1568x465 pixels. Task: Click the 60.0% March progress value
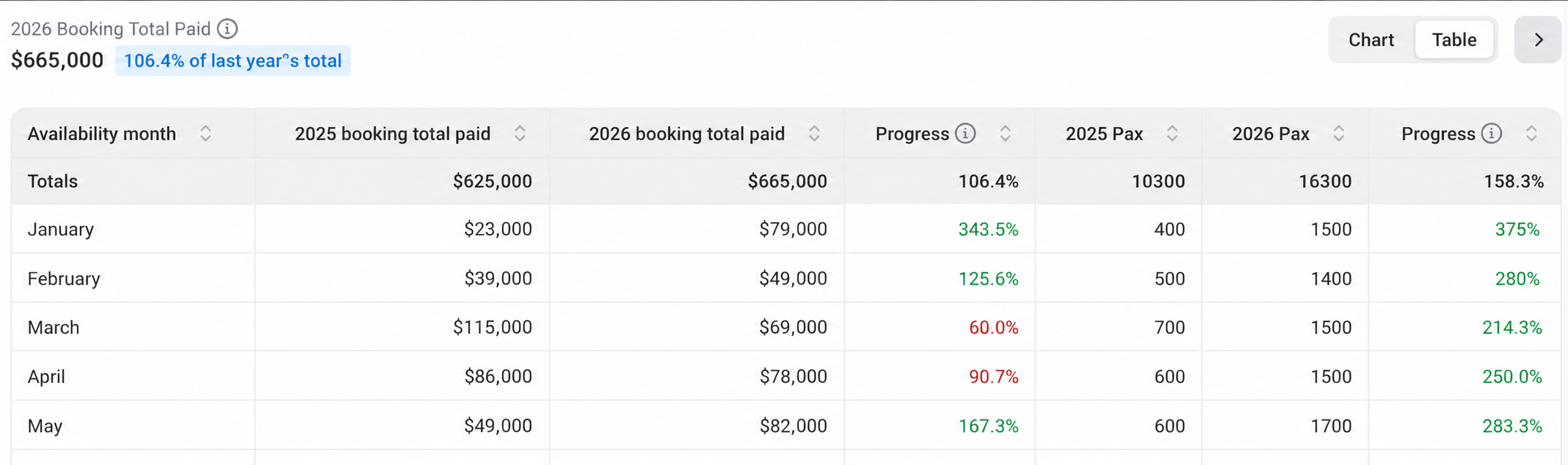[x=993, y=328]
